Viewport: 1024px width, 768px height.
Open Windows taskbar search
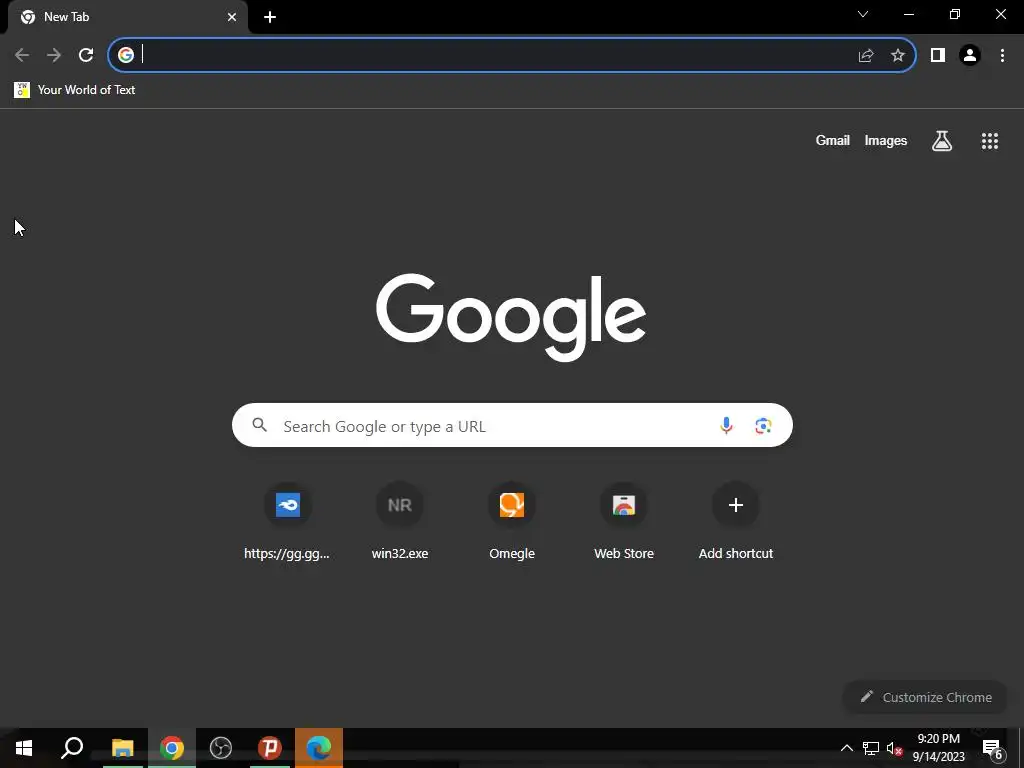point(72,748)
